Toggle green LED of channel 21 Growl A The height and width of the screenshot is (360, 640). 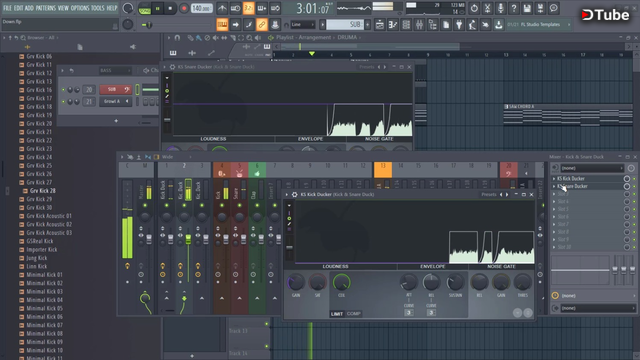point(63,101)
